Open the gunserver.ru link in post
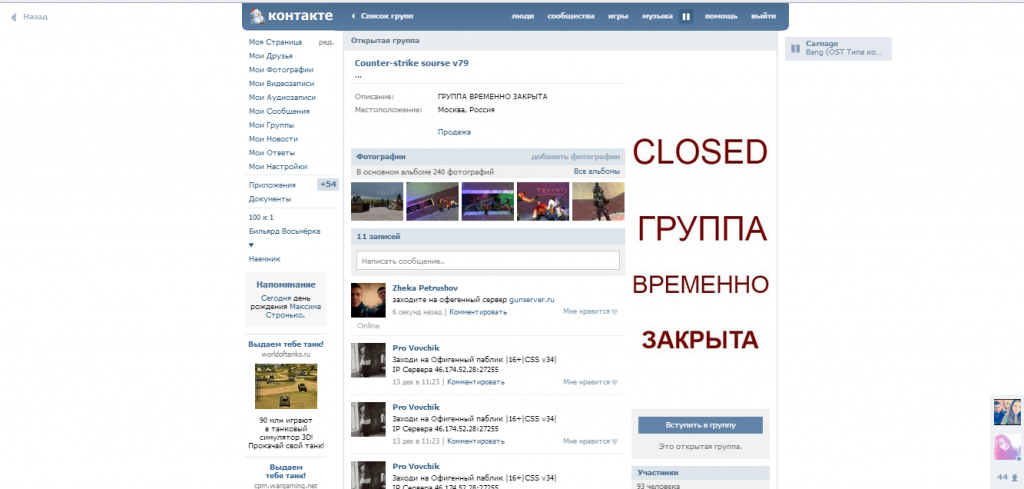Screen dimensions: 1024x489 531,299
